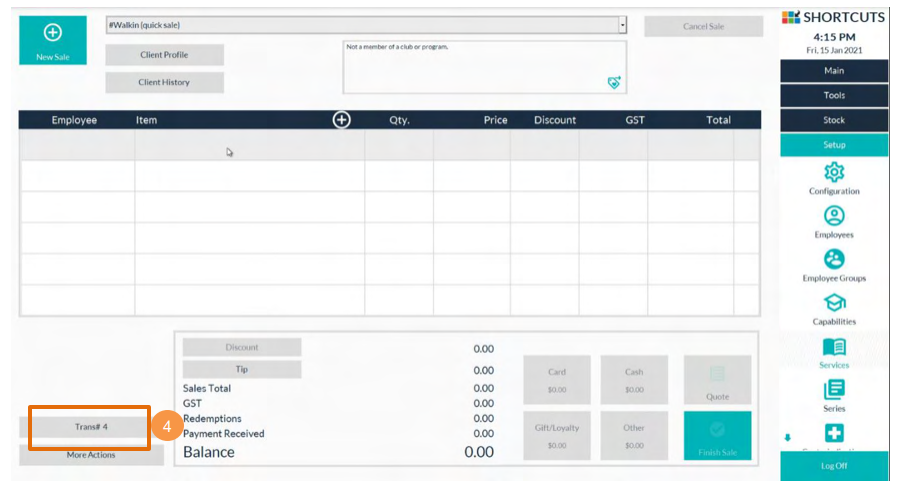The height and width of the screenshot is (491, 902).
Task: Open Employee Groups icon
Action: coord(834,259)
